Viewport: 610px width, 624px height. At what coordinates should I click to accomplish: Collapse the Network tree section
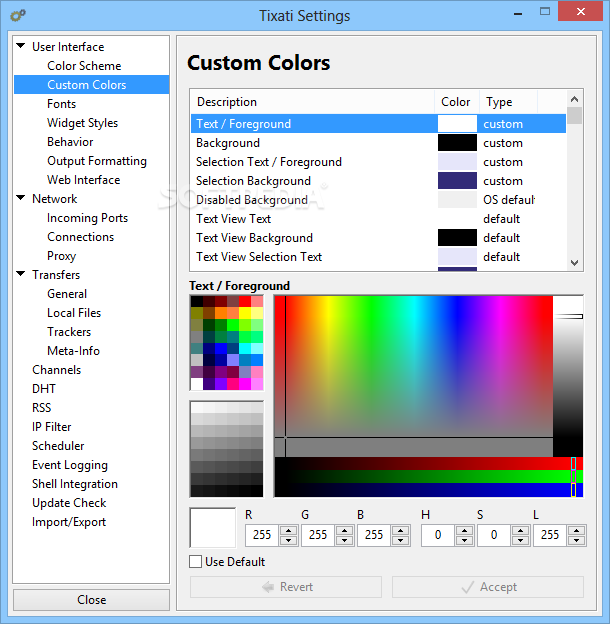pos(21,198)
